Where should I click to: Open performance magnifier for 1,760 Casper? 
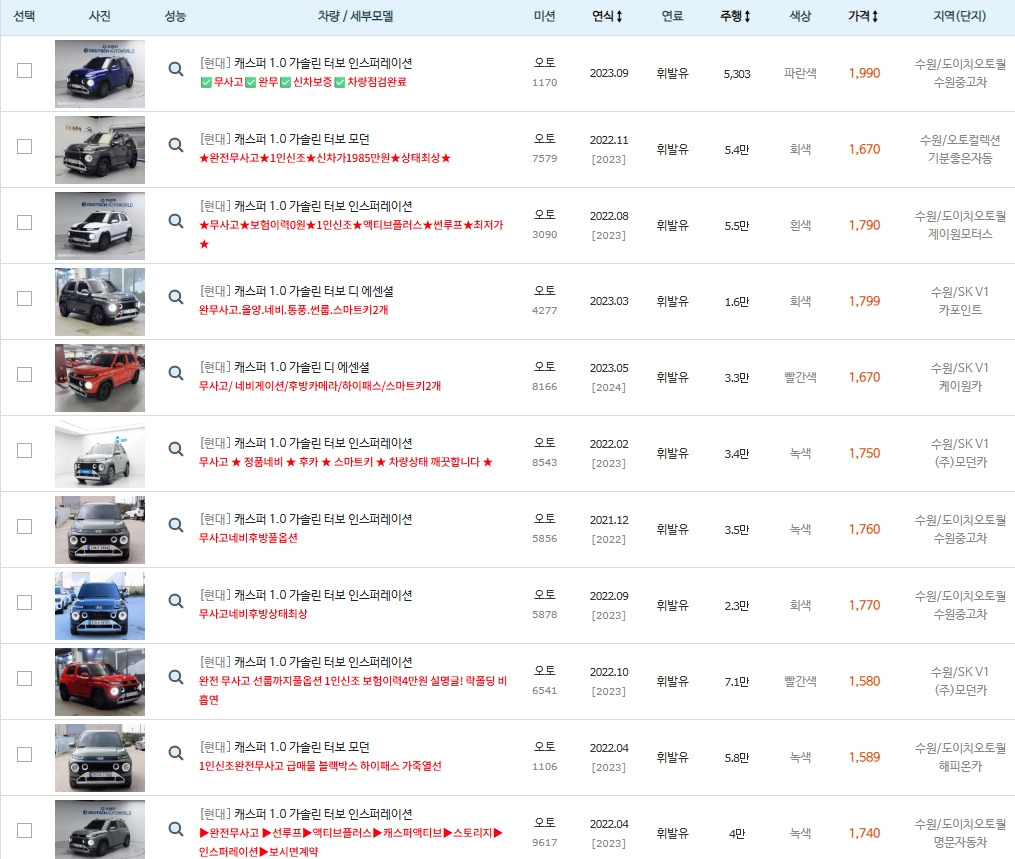[175, 525]
